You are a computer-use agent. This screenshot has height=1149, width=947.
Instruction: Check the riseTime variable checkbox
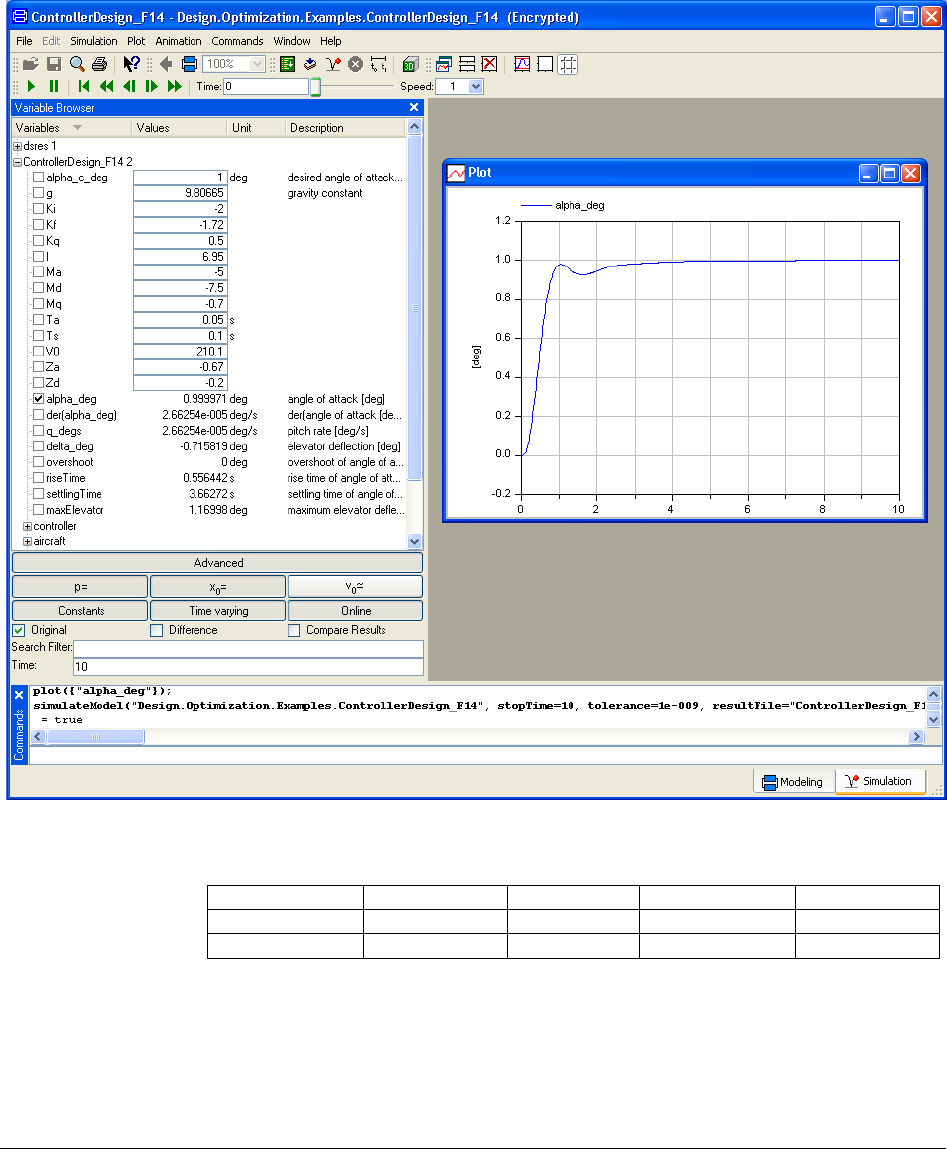[x=39, y=478]
